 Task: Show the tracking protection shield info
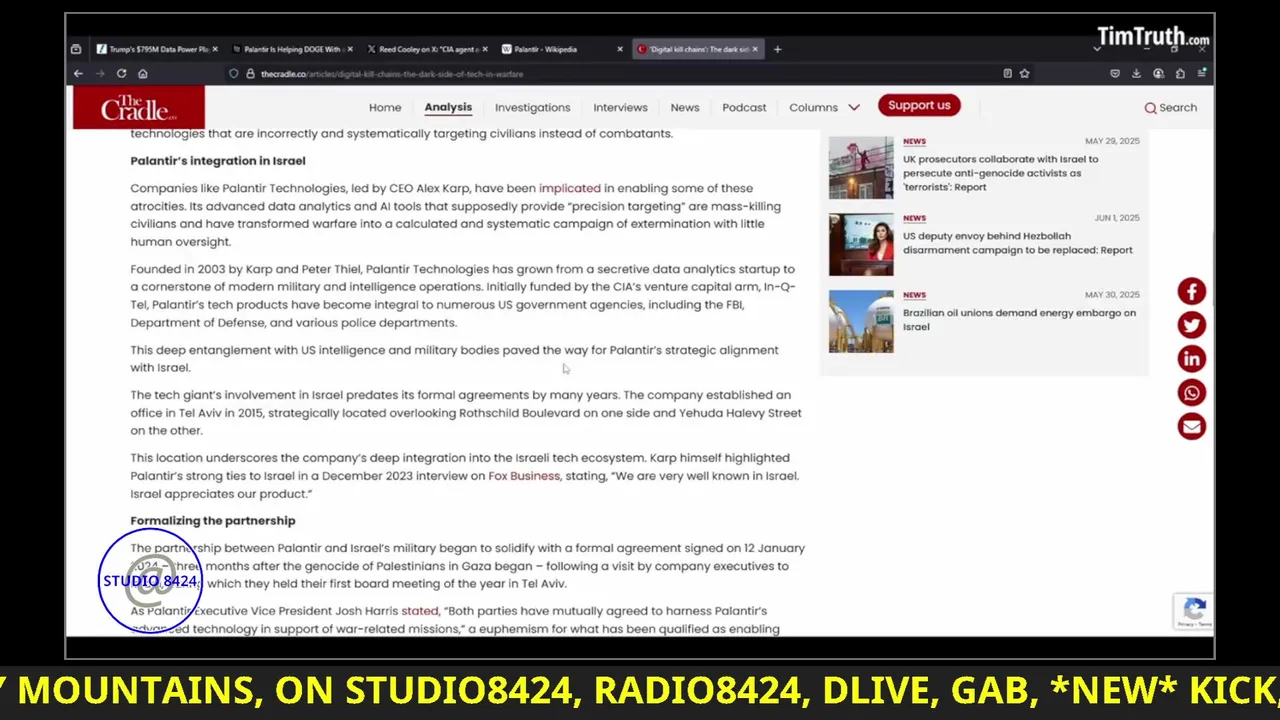click(234, 73)
